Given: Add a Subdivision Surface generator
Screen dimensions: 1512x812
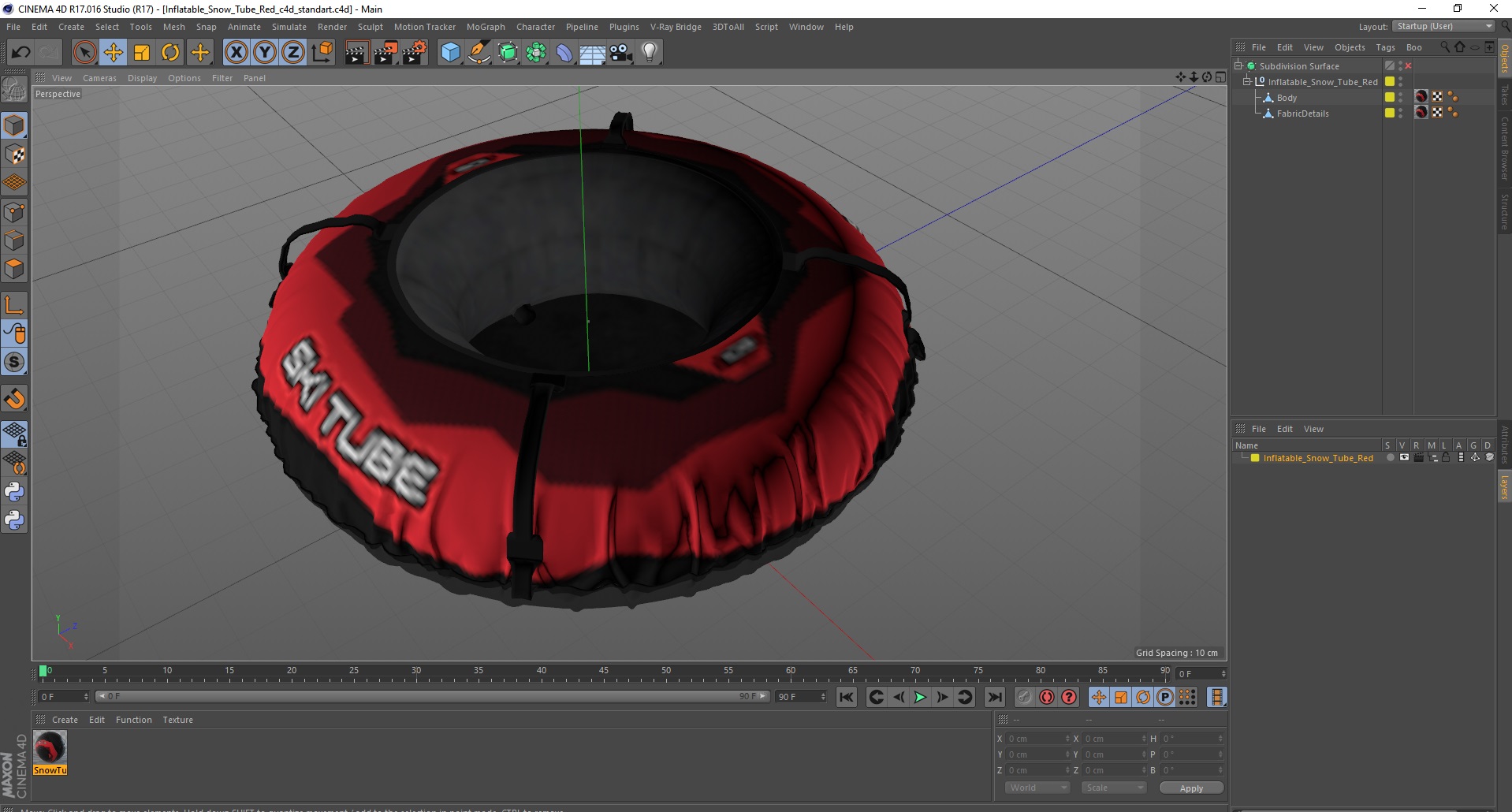Looking at the screenshot, I should [508, 52].
